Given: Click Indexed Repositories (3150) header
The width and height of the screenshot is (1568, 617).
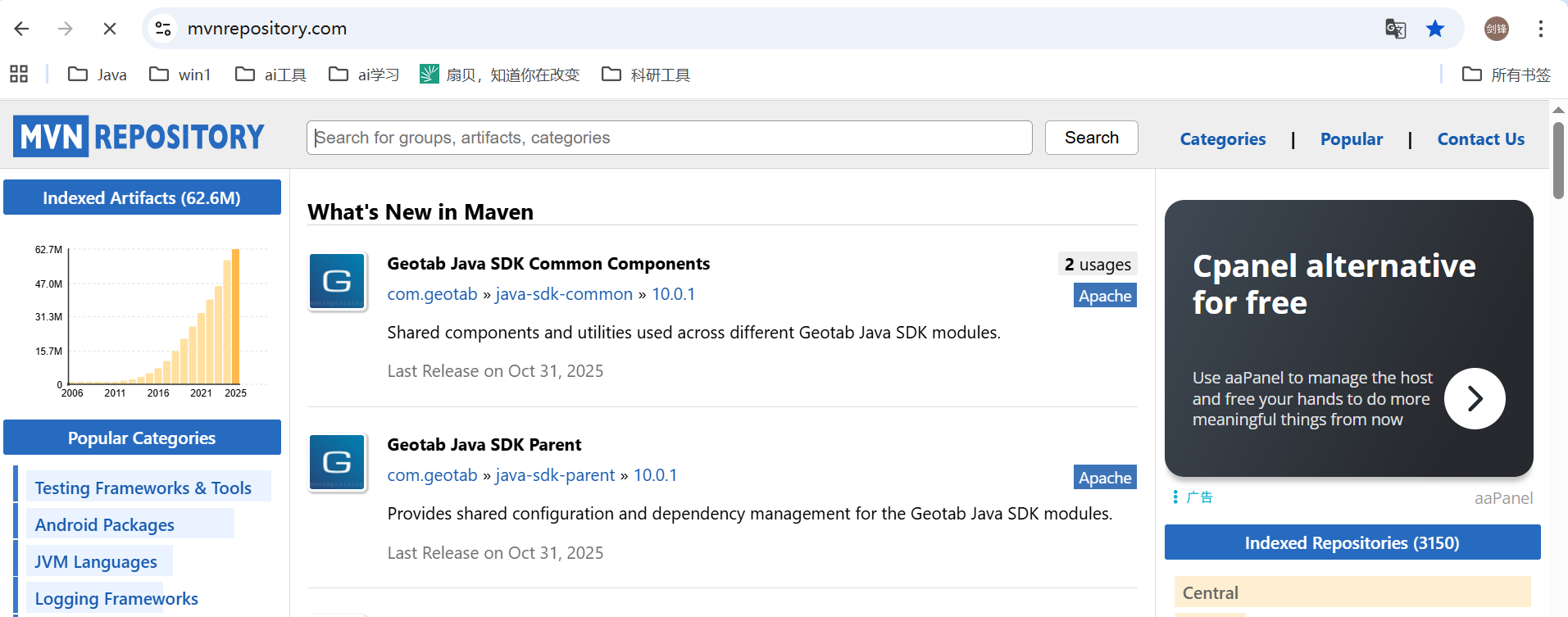Looking at the screenshot, I should click(x=1352, y=542).
